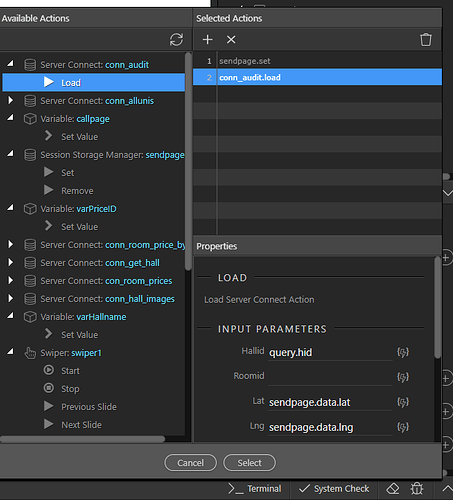Select the sendpage.set action row
Screen dimensions: 453x500
[317, 61]
